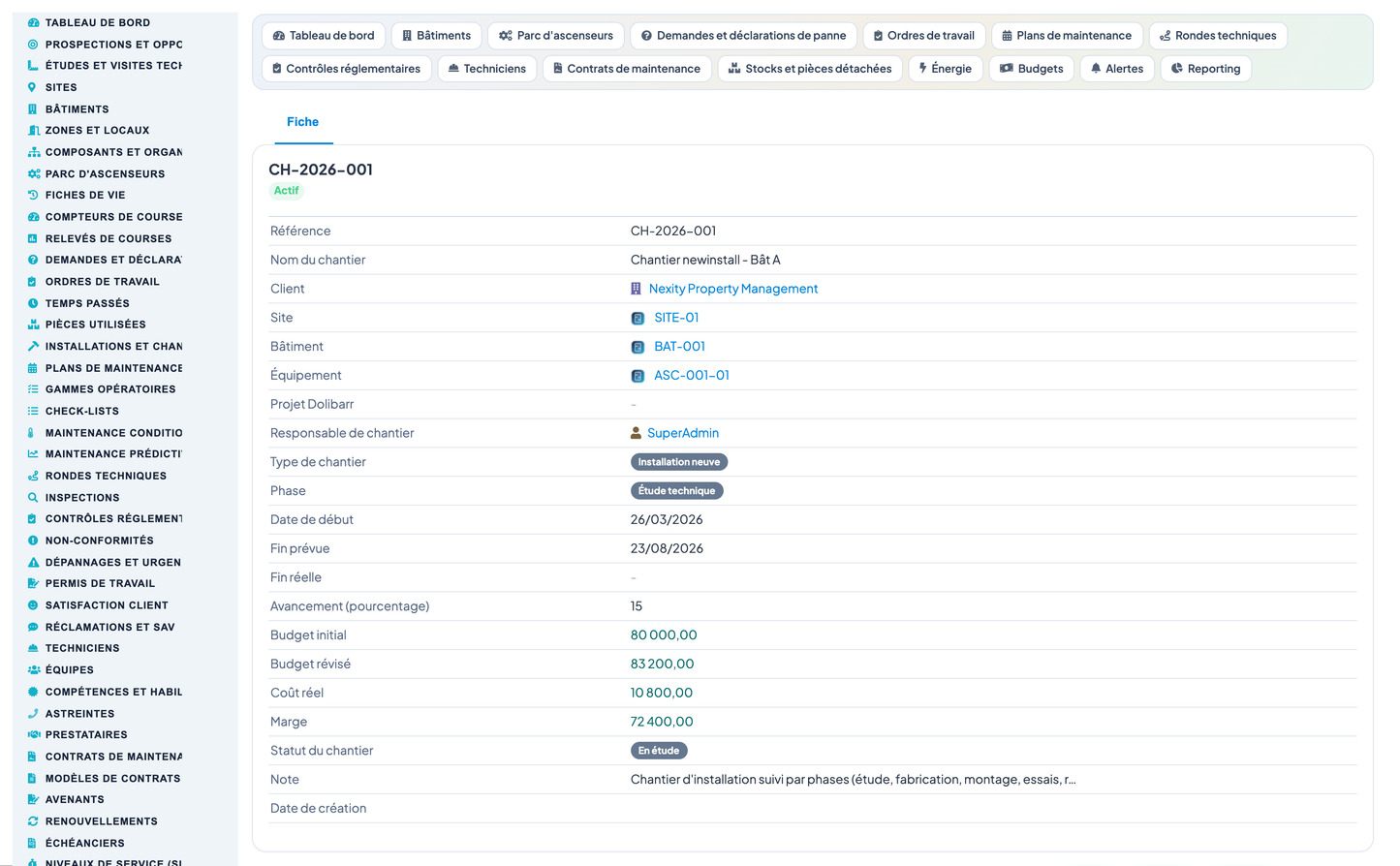Go to Bâtiments in top navigation

[x=437, y=36]
